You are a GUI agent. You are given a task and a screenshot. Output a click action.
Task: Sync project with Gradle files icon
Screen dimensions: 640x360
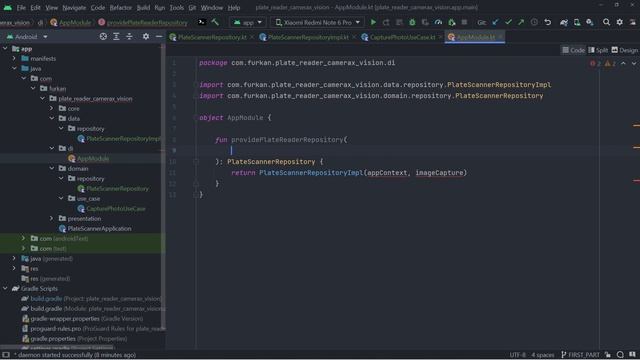[x=564, y=22]
